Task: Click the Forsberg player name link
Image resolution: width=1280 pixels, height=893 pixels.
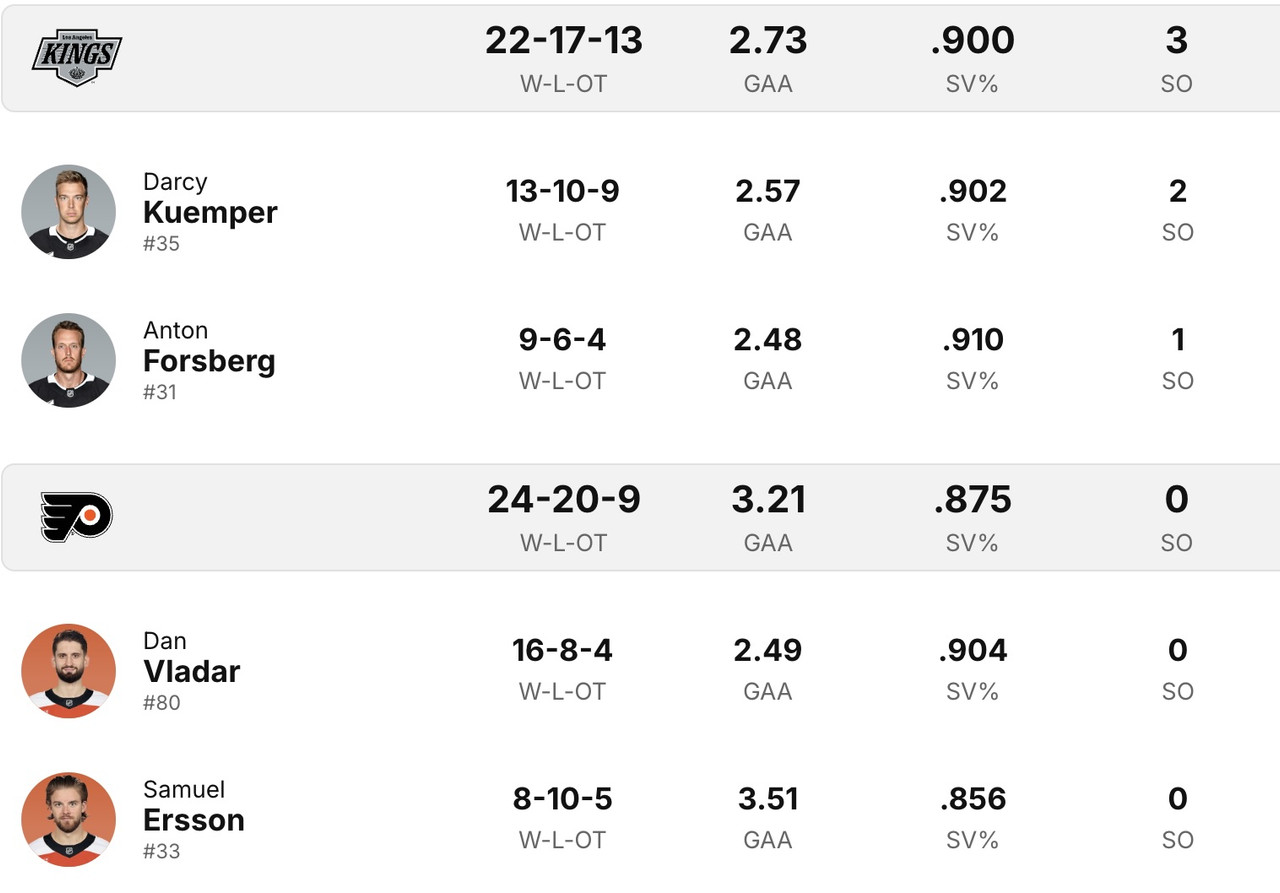Action: [209, 360]
